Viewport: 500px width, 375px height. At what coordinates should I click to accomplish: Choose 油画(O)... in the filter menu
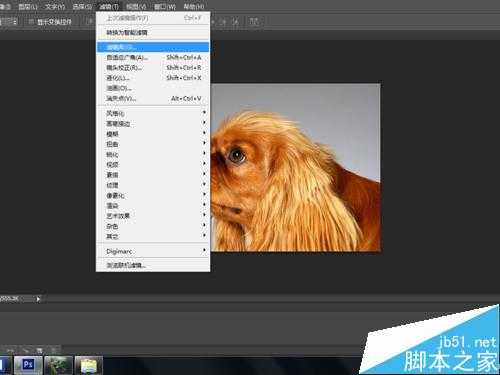click(153, 88)
